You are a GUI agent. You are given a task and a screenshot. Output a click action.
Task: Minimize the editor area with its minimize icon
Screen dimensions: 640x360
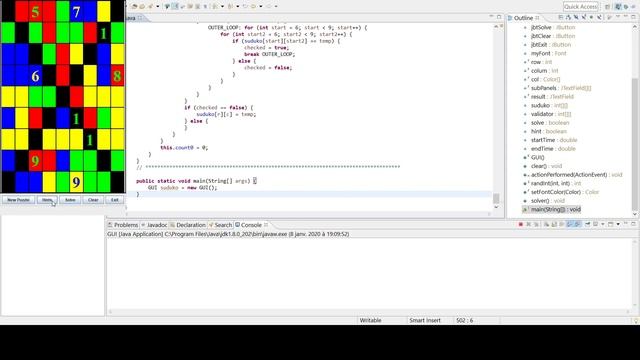pos(491,17)
